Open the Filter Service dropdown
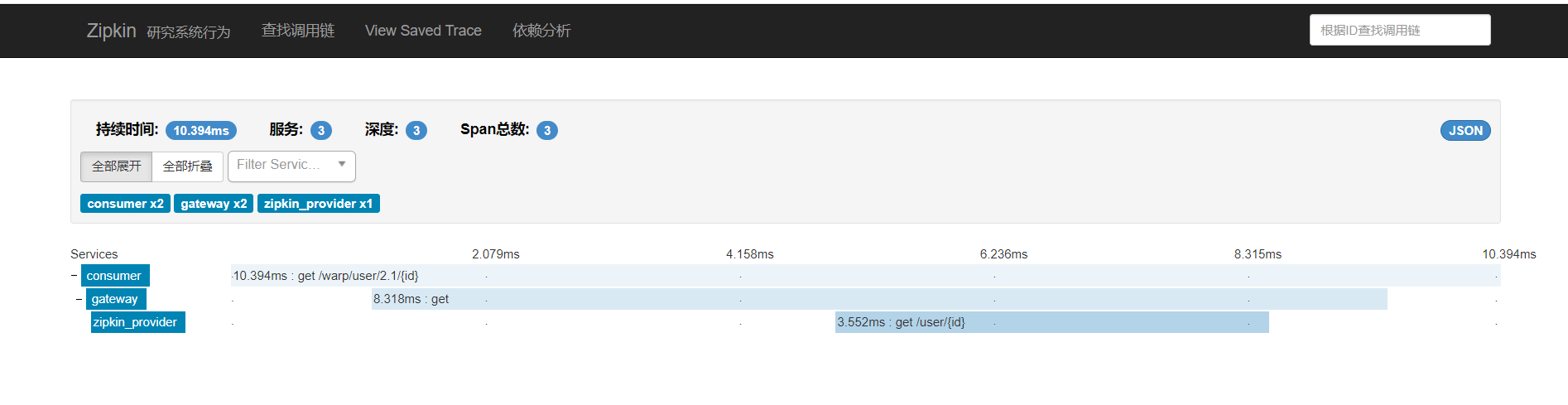Screen dimensions: 1568x405 click(x=291, y=166)
